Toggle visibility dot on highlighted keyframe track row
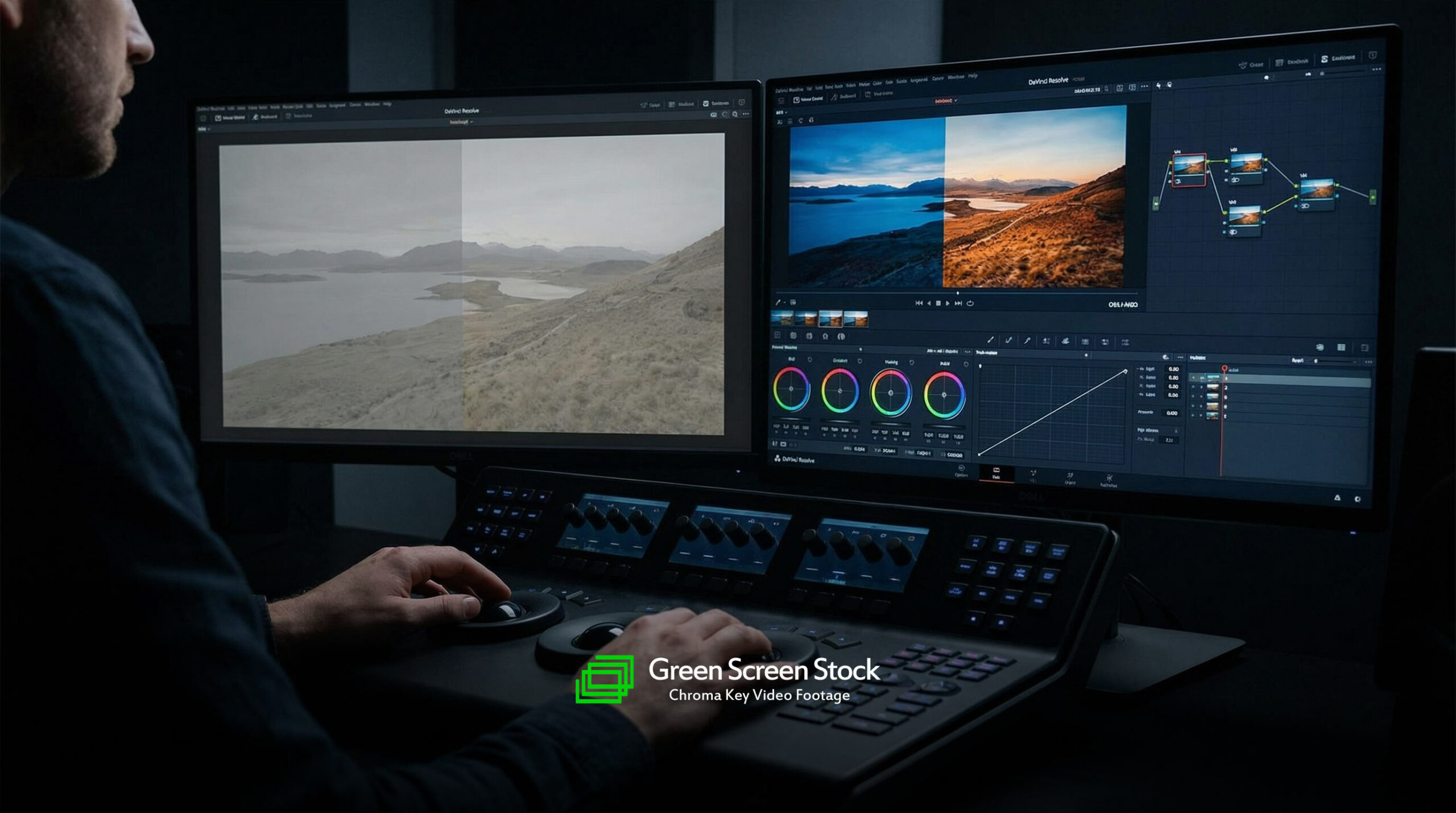This screenshot has width=1456, height=813. point(1193,378)
